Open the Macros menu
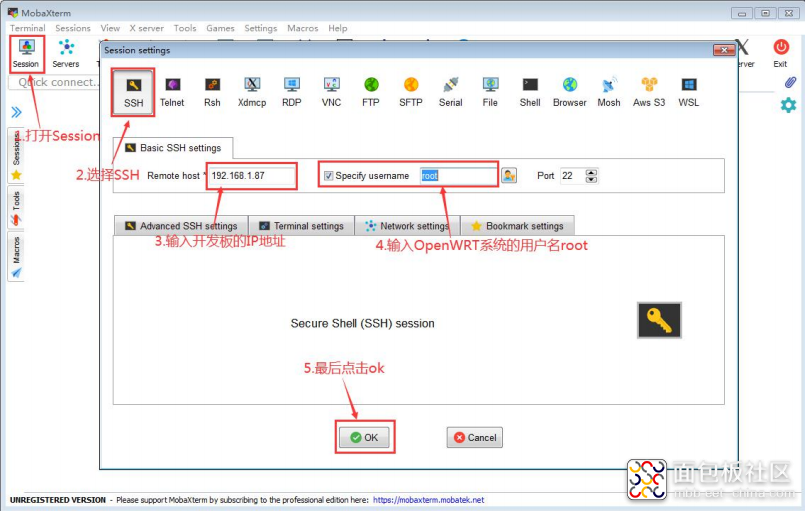805x511 pixels. point(302,28)
